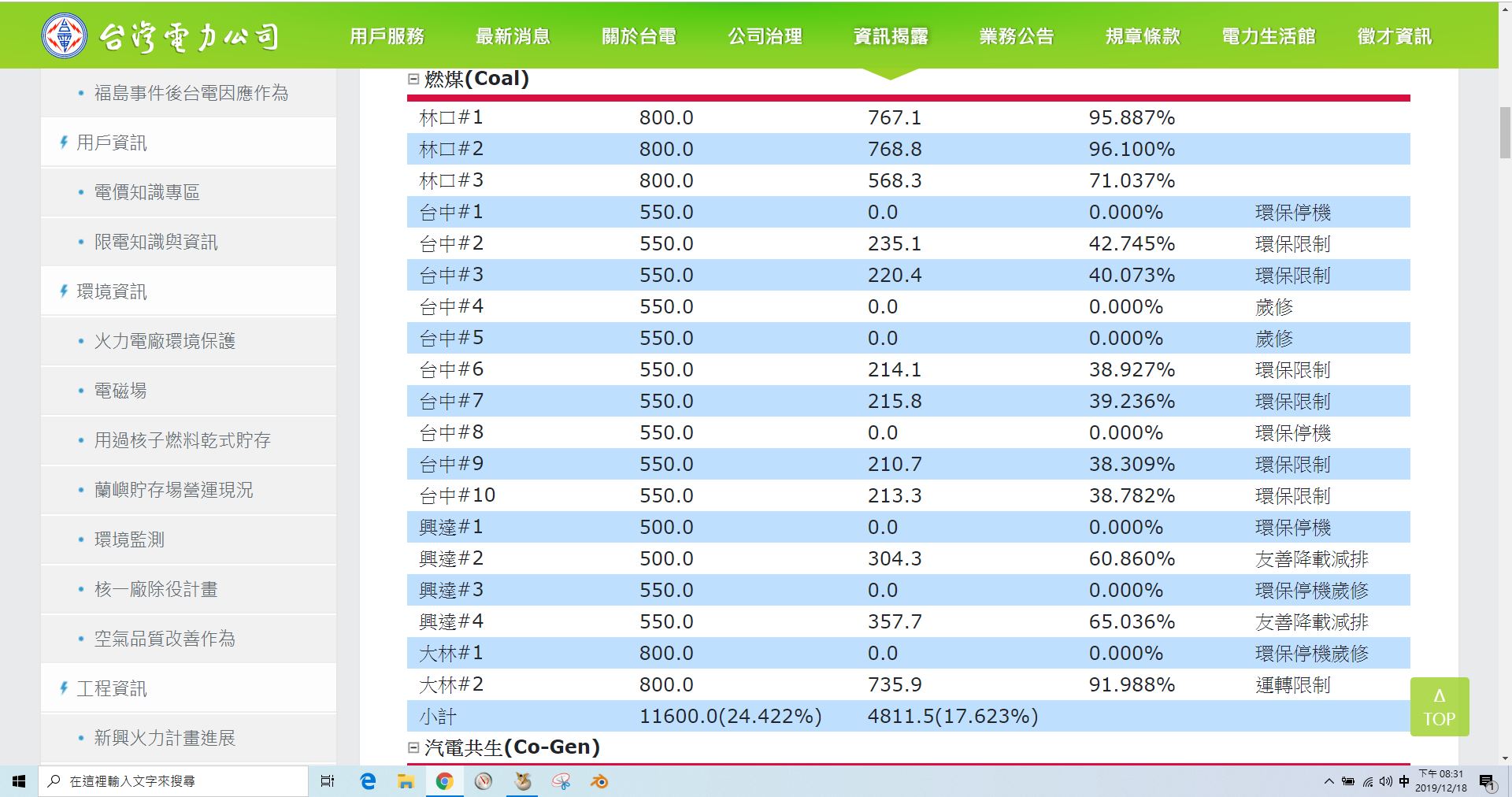Open the 電力生活館 menu
The width and height of the screenshot is (1512, 797).
tap(1269, 36)
